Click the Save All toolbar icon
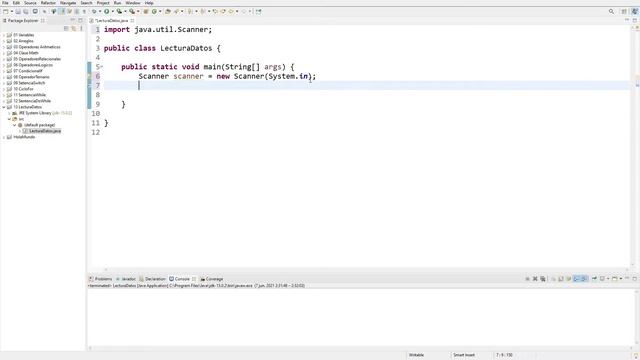This screenshot has height=360, width=640. point(26,11)
